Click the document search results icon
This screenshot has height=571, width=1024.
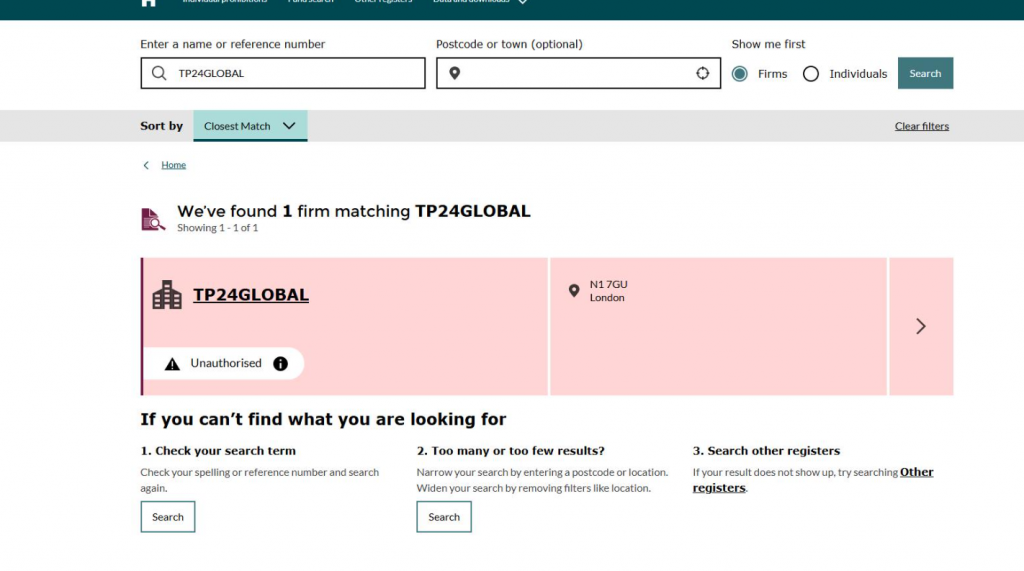(x=153, y=220)
